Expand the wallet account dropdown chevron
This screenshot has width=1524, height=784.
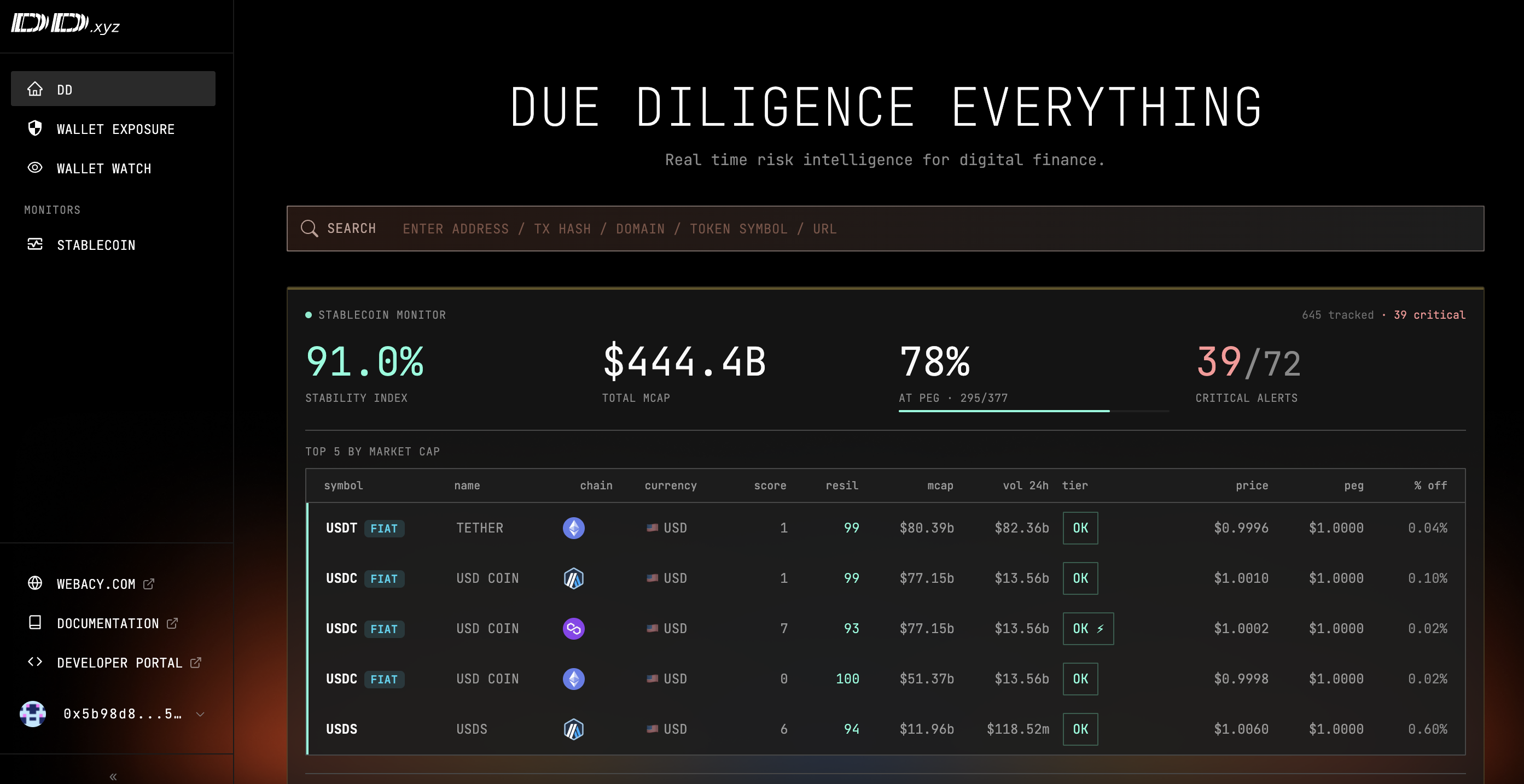[x=201, y=714]
